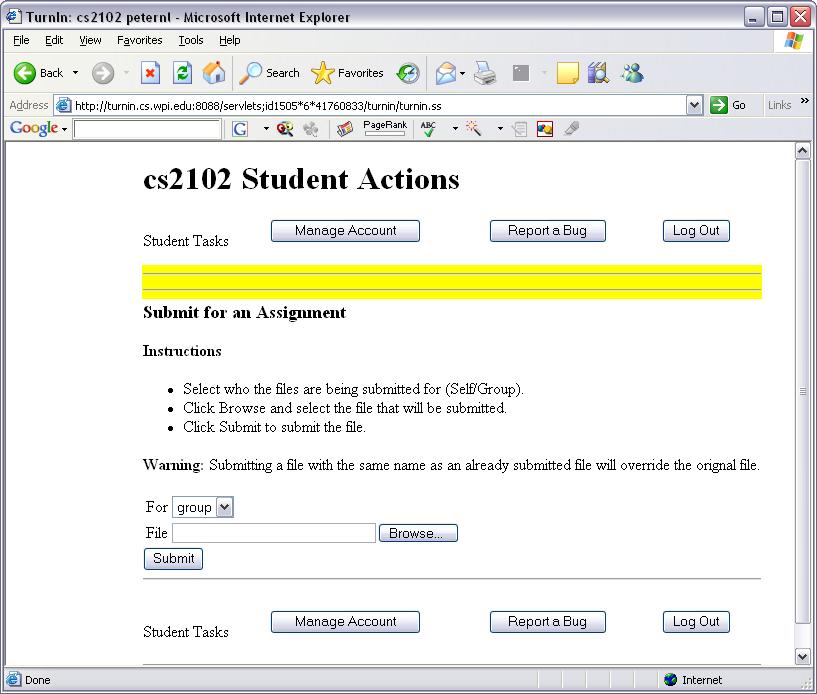
Task: Click the File path input field
Action: tap(274, 533)
